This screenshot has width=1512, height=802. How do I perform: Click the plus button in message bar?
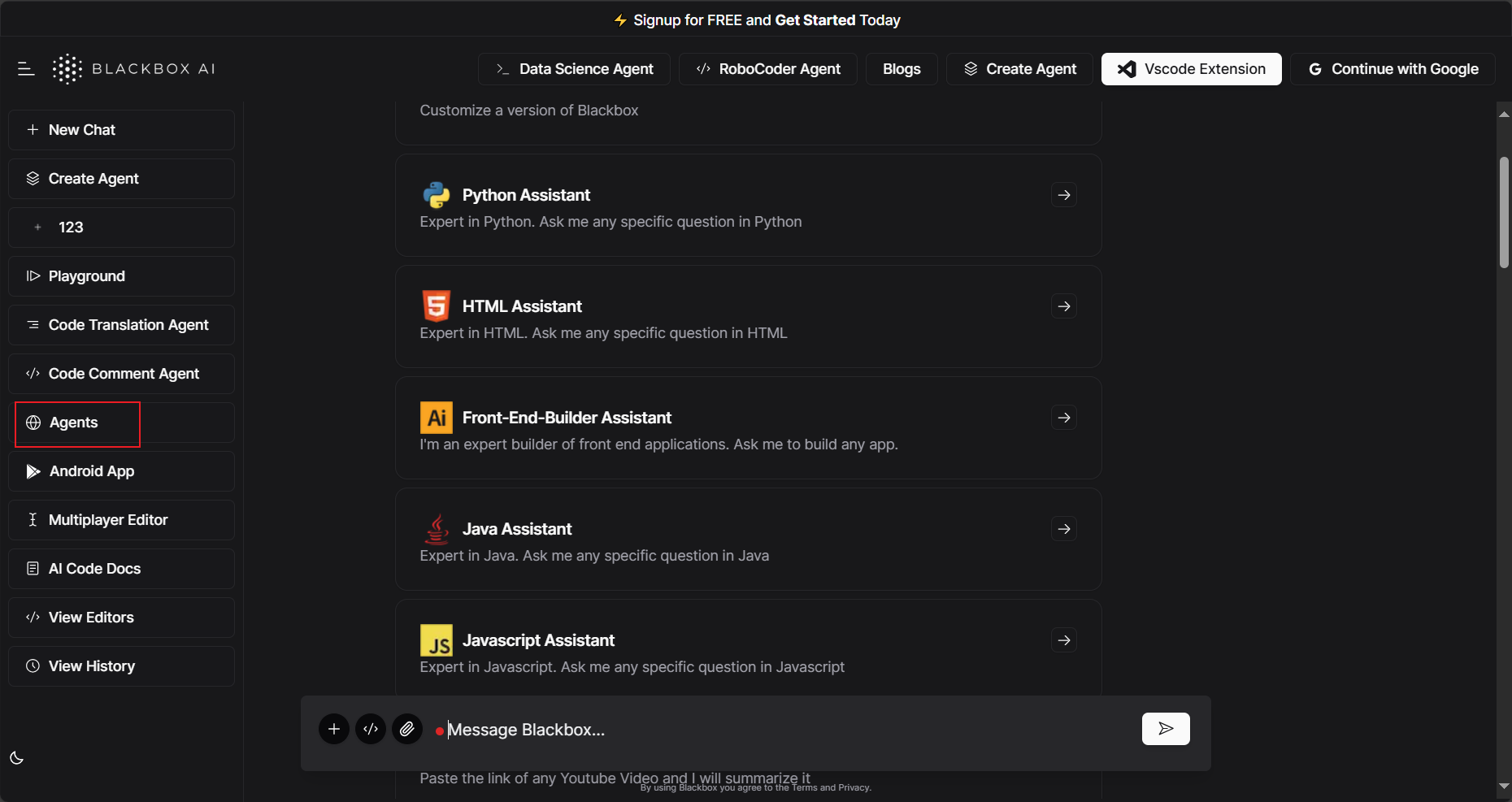point(334,729)
